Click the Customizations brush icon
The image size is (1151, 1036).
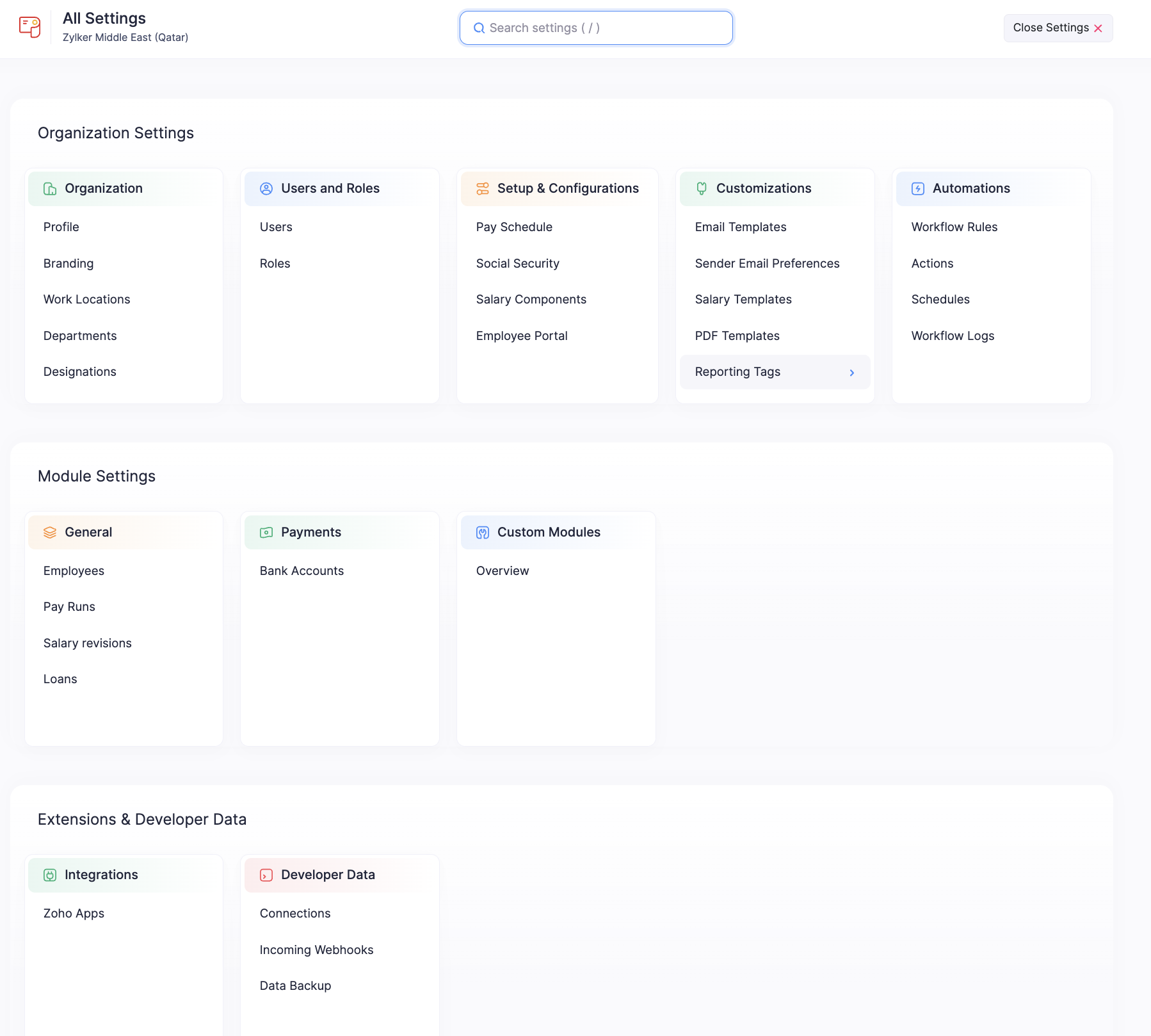702,189
